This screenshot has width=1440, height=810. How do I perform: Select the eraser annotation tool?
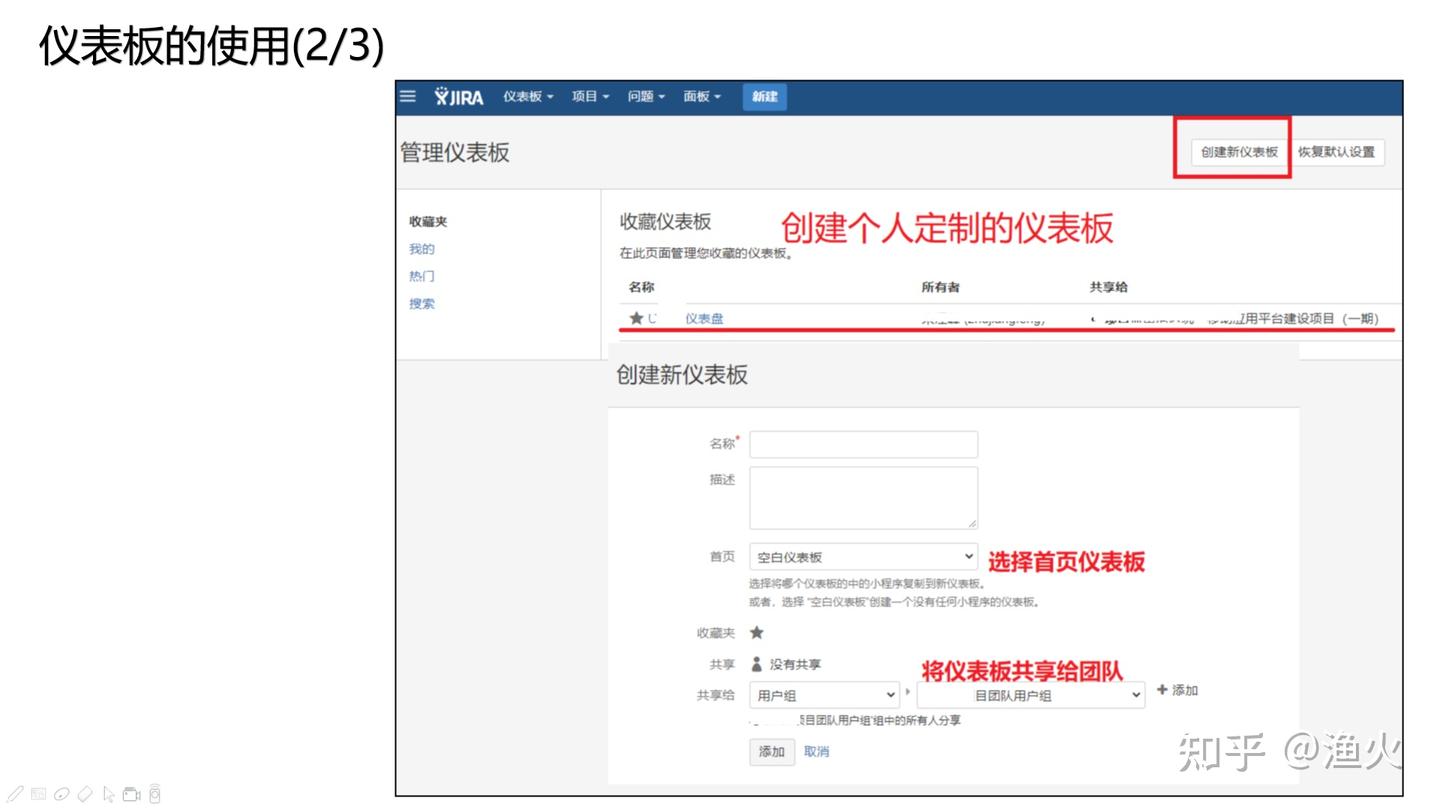pyautogui.click(x=85, y=795)
